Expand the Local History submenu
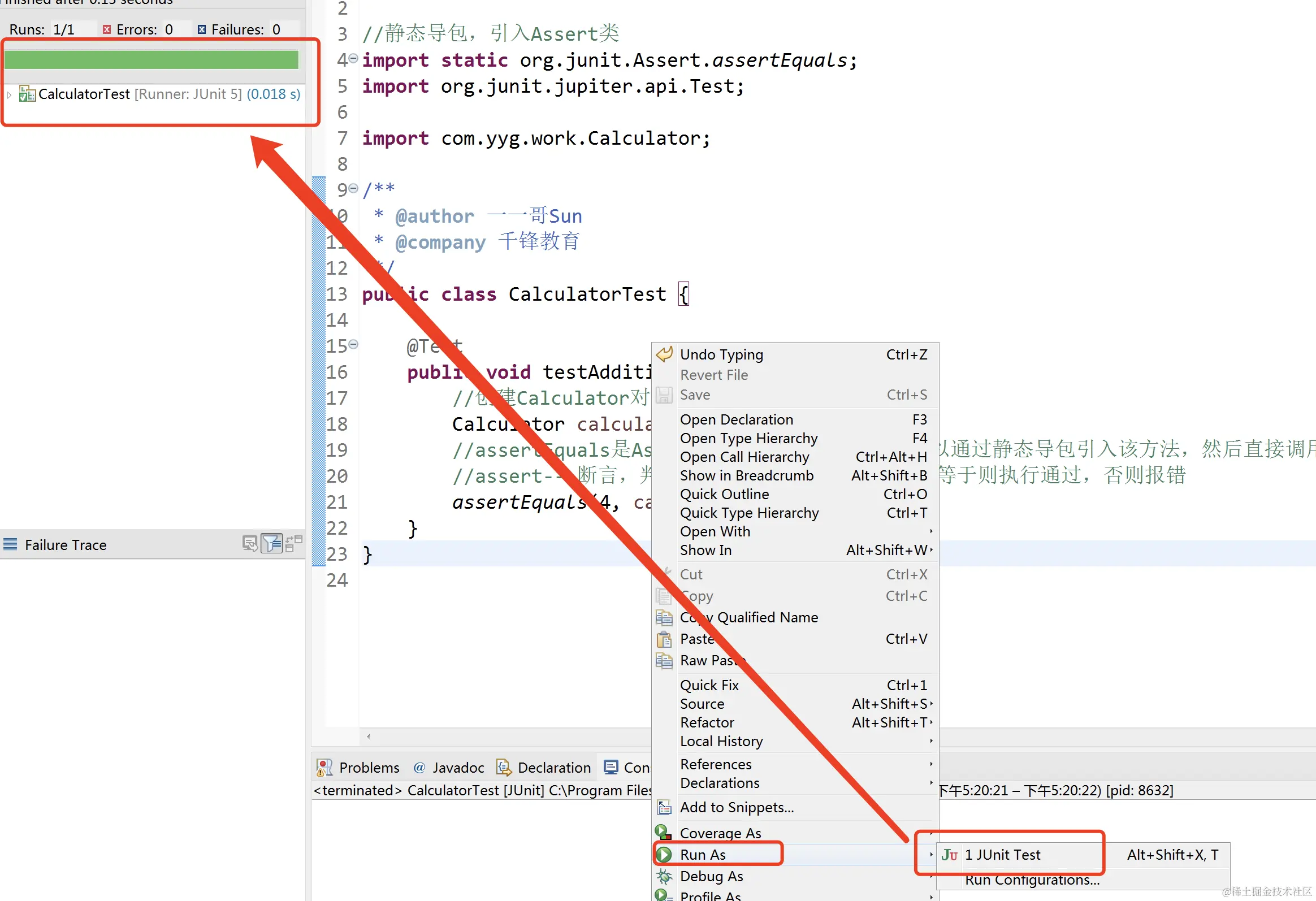1316x901 pixels. click(x=795, y=741)
